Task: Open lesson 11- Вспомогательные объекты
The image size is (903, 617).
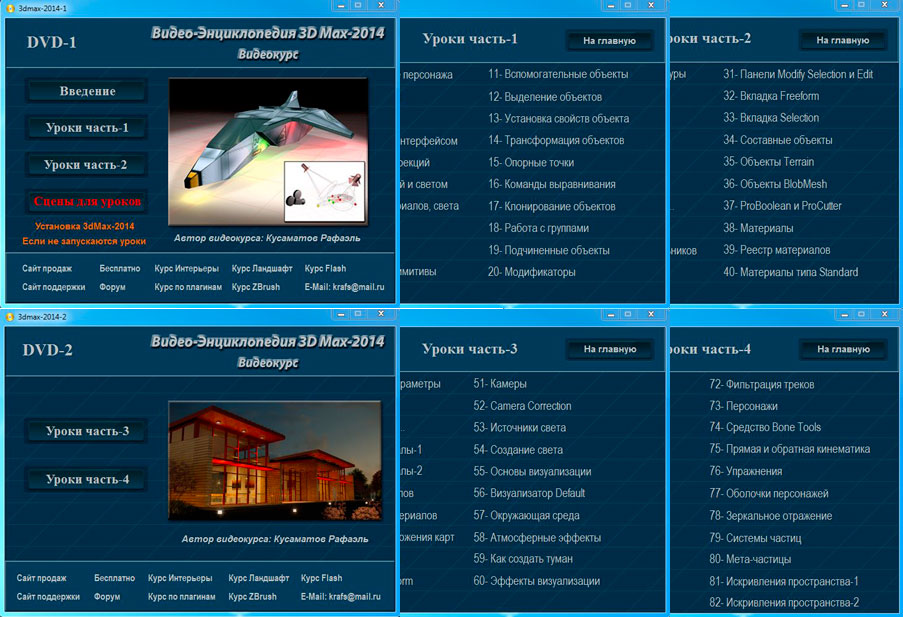Action: 558,74
